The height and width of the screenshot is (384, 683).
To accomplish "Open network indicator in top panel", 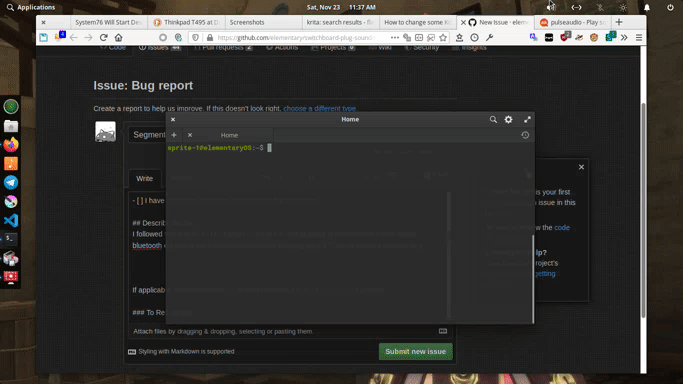I will click(576, 7).
